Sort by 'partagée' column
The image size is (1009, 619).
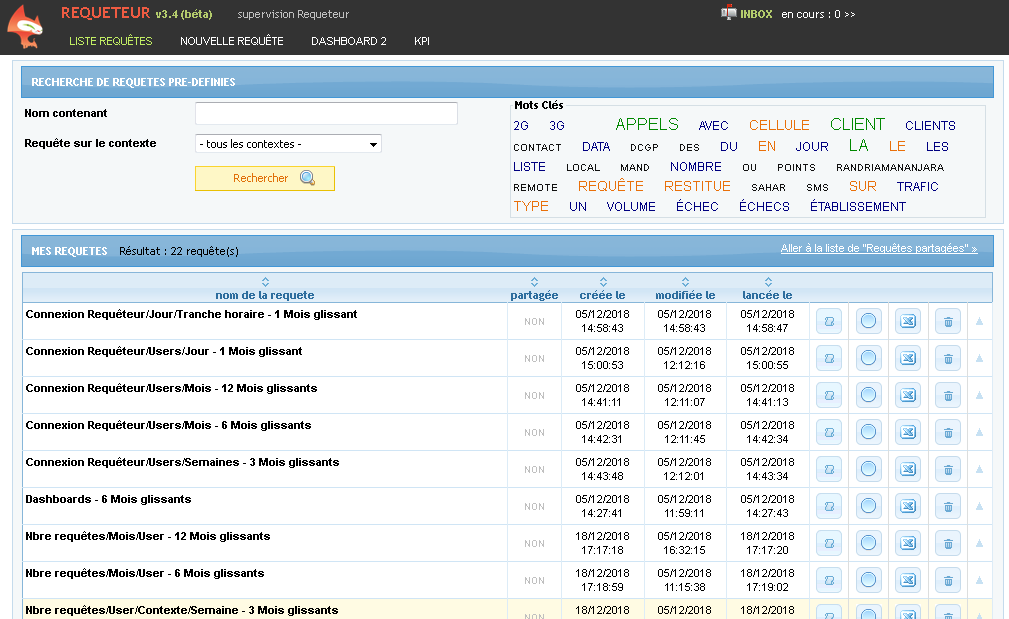(x=534, y=282)
